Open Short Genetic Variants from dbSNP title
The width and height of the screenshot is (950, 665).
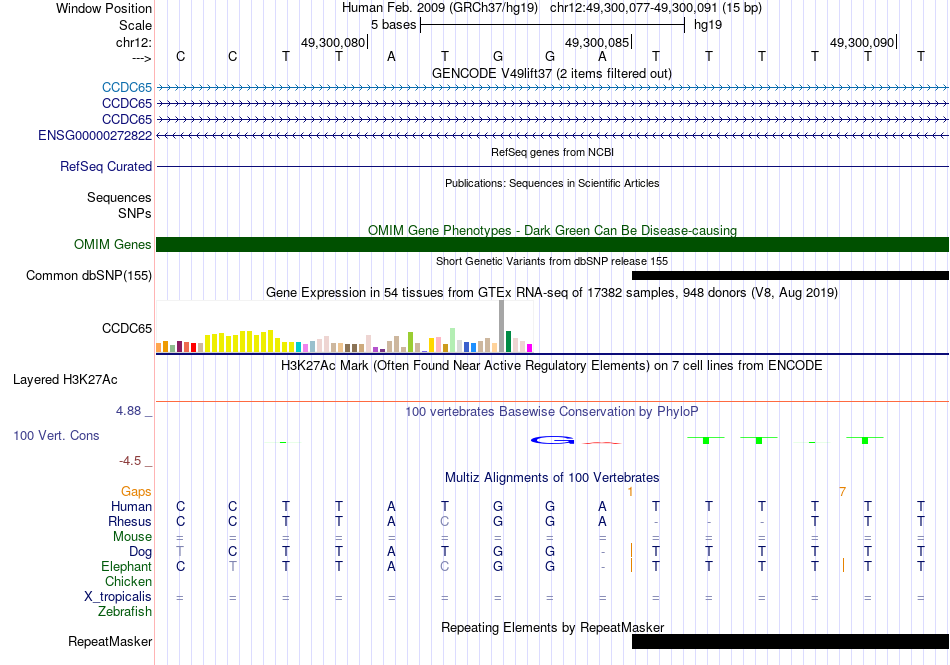(552, 261)
